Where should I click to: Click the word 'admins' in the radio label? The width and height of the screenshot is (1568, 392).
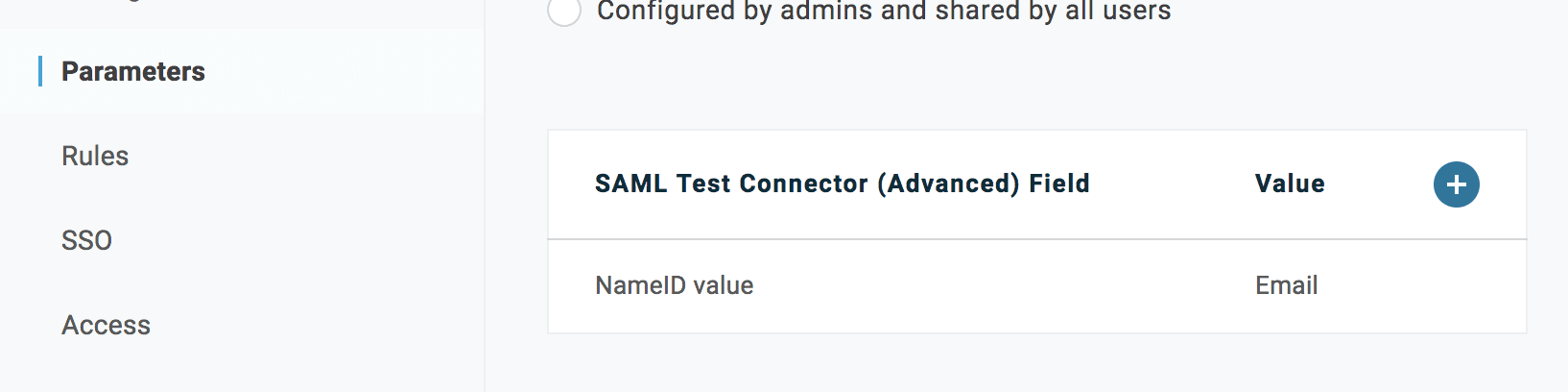pyautogui.click(x=826, y=12)
